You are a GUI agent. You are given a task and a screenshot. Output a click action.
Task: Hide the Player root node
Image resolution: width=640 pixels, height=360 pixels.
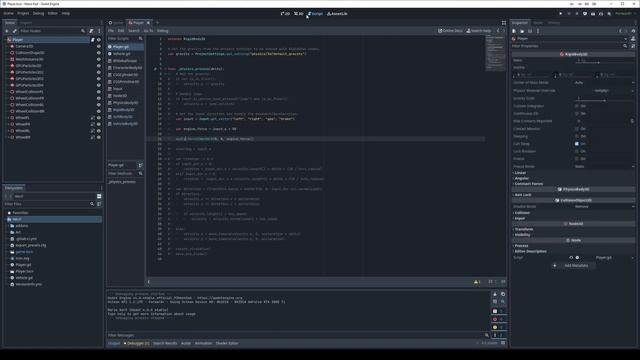(x=98, y=40)
